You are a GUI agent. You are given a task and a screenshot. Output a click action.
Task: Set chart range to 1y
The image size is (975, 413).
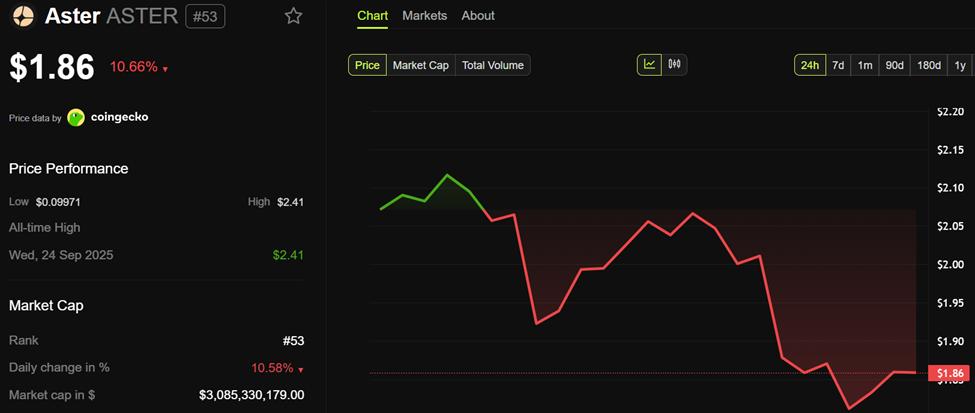tap(960, 65)
